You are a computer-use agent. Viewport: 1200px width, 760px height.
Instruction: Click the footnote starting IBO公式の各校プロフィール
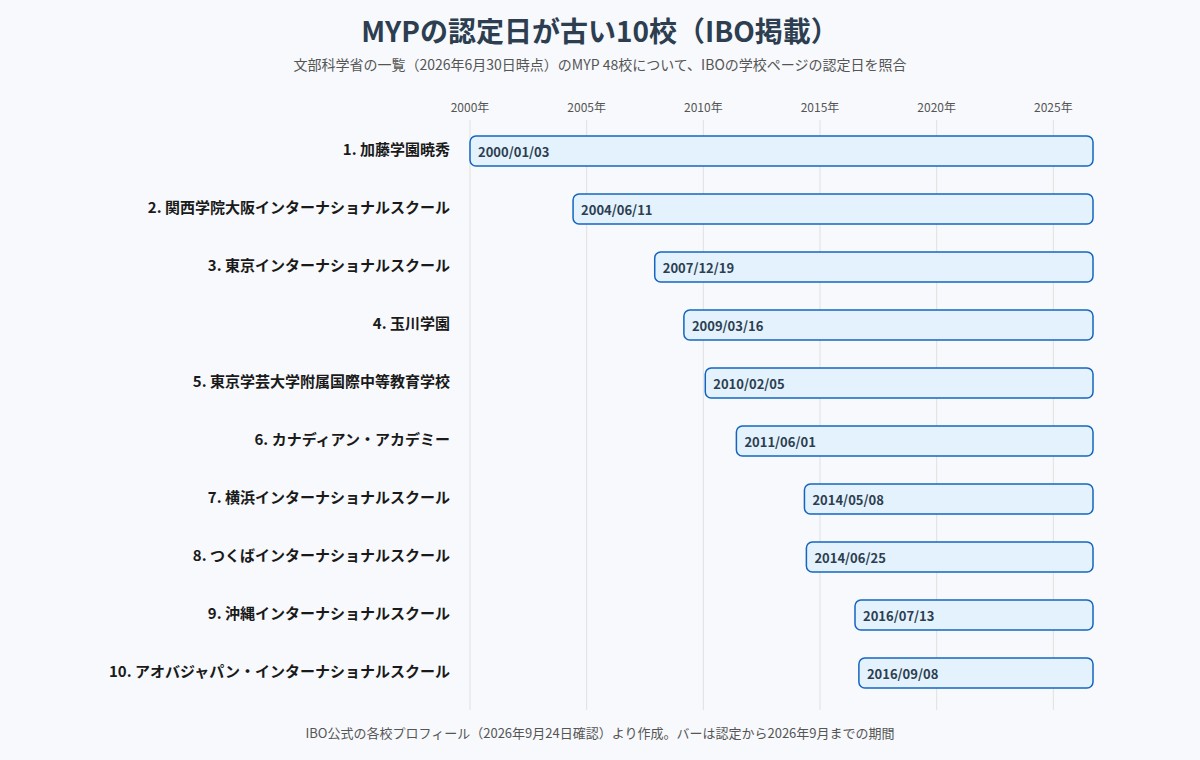pos(600,734)
